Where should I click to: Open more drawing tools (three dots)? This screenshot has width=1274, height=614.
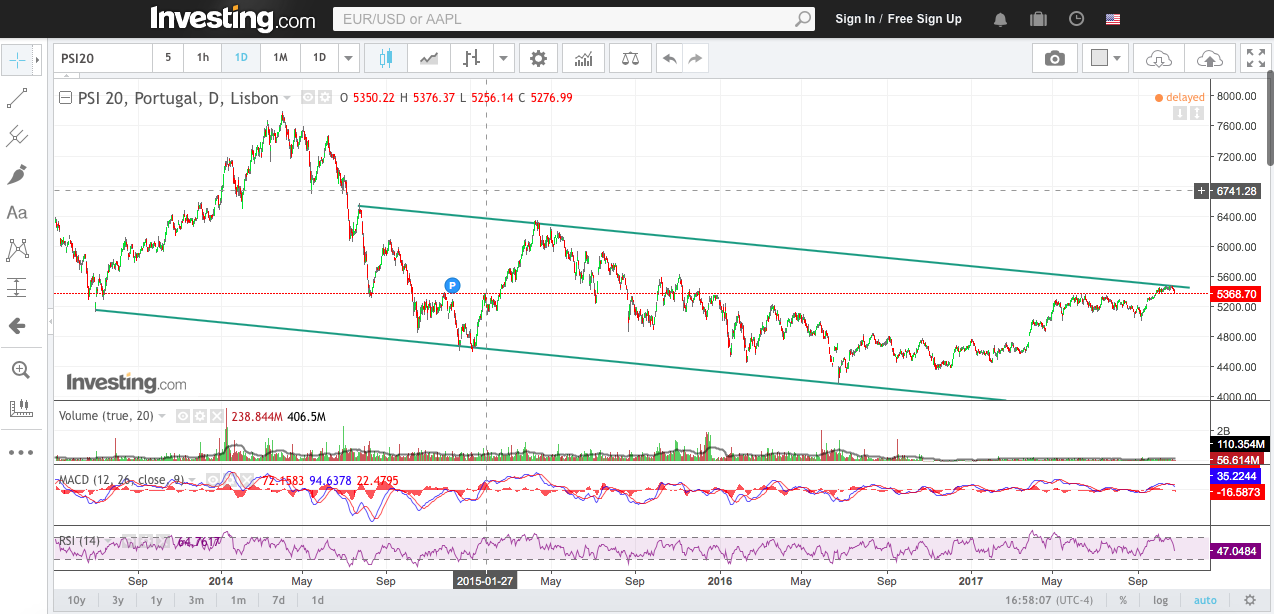coord(20,452)
